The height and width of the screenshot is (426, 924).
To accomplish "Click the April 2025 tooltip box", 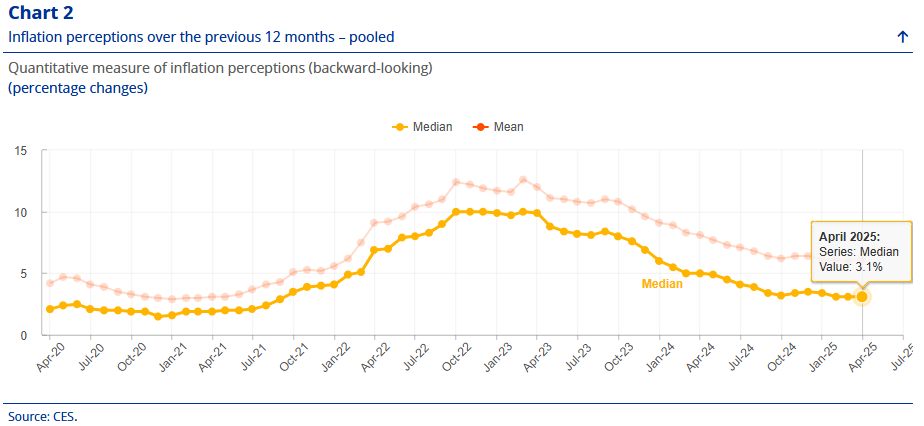I will click(x=859, y=252).
